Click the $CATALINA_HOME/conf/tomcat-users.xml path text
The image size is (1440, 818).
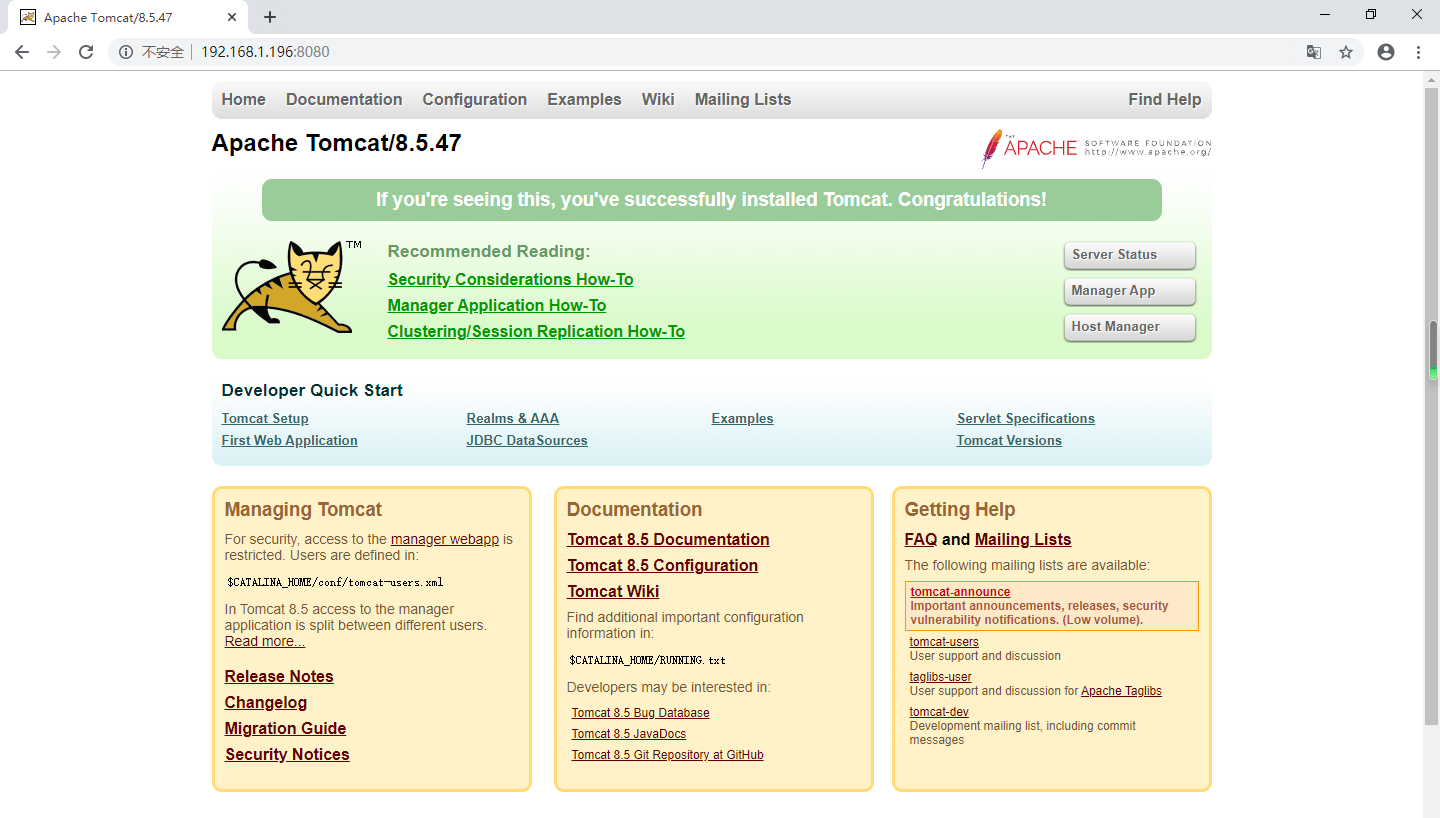335,582
